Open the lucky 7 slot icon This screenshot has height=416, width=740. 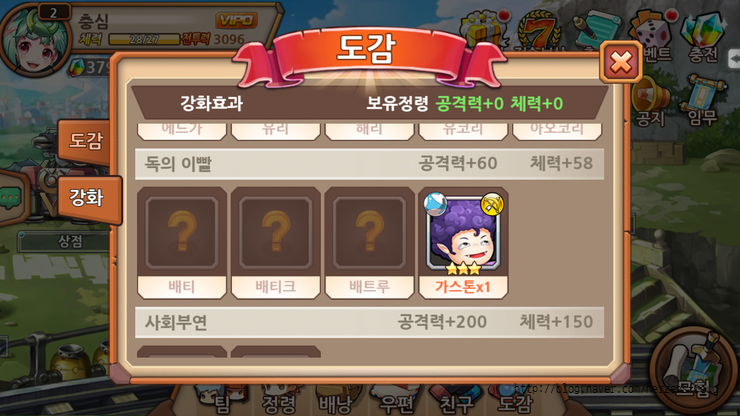[538, 30]
